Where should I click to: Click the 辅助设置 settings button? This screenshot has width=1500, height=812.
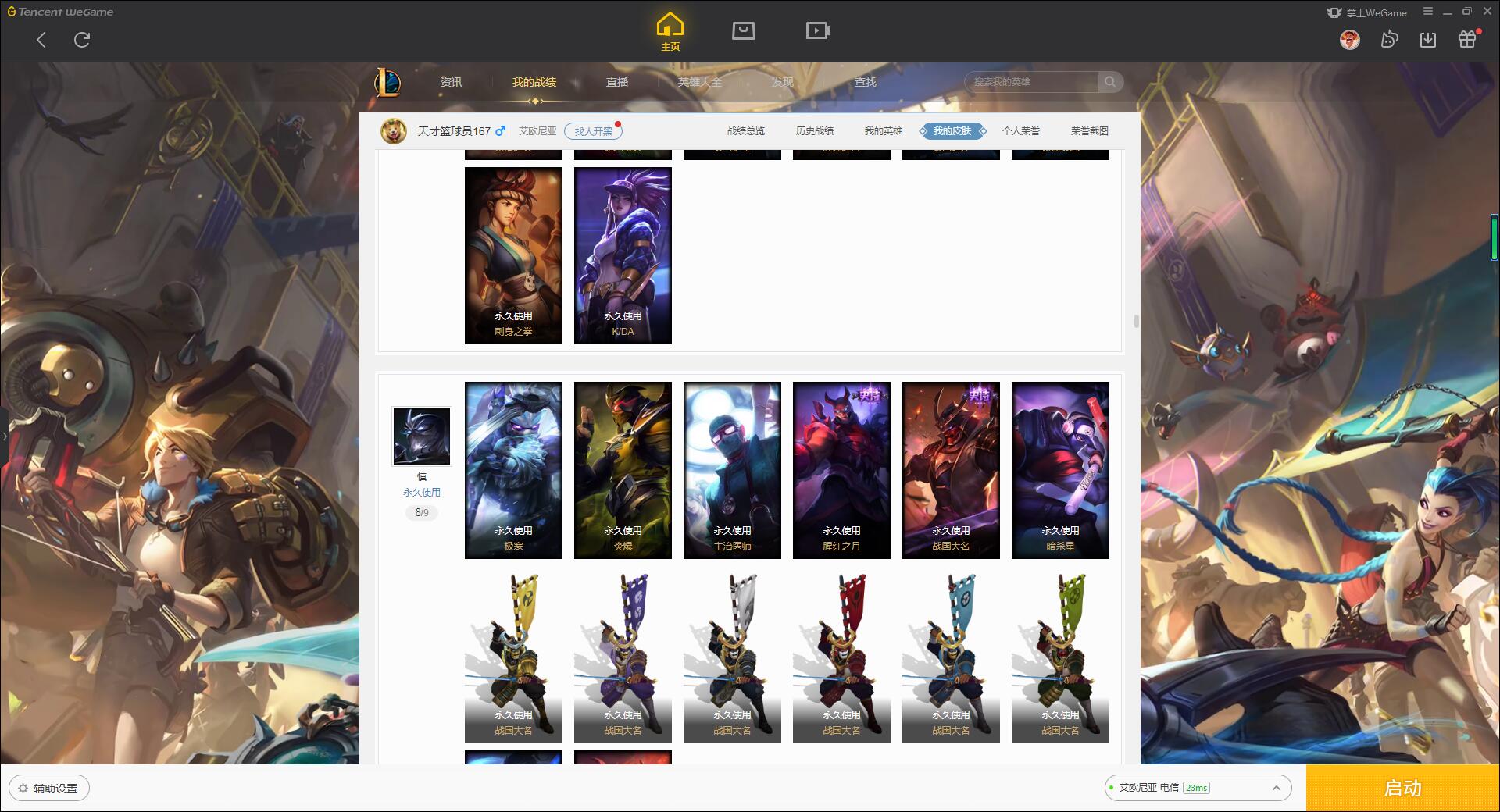click(49, 789)
